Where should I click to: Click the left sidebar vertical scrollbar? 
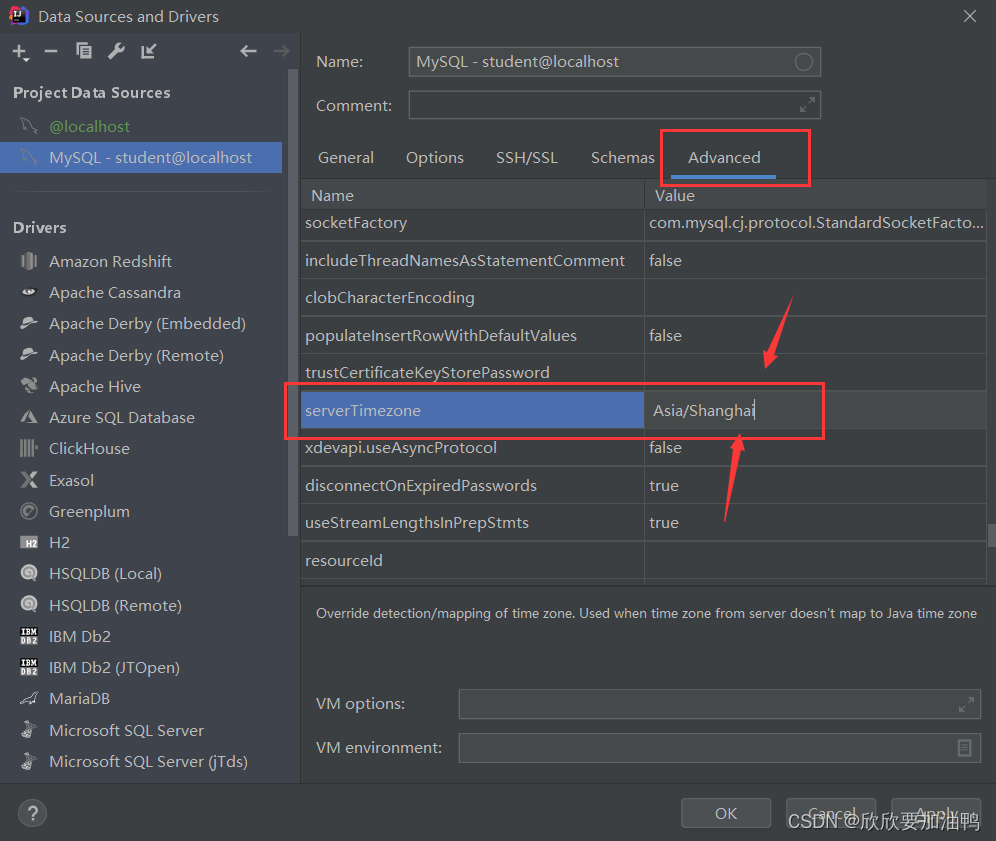[x=293, y=302]
